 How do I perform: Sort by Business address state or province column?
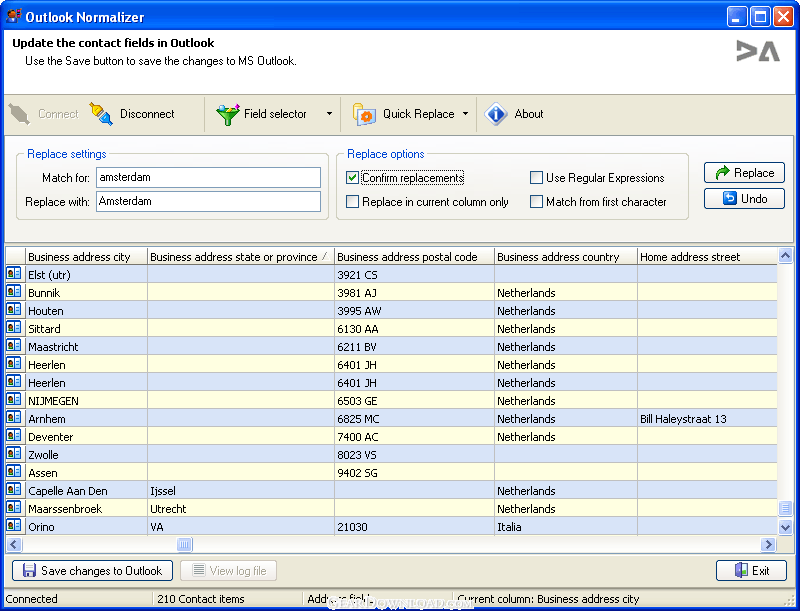241,257
